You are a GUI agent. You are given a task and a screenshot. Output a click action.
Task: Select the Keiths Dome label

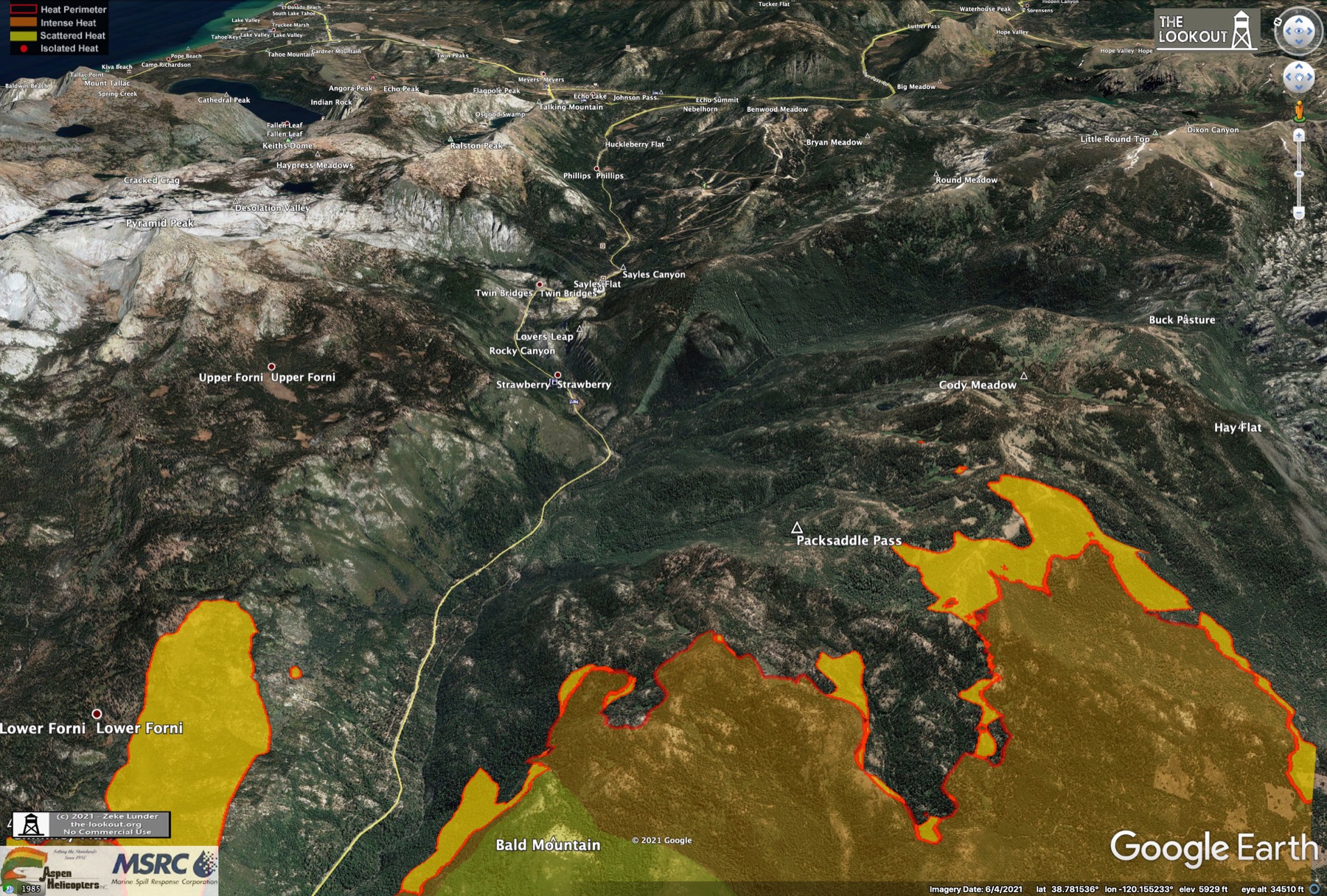288,146
